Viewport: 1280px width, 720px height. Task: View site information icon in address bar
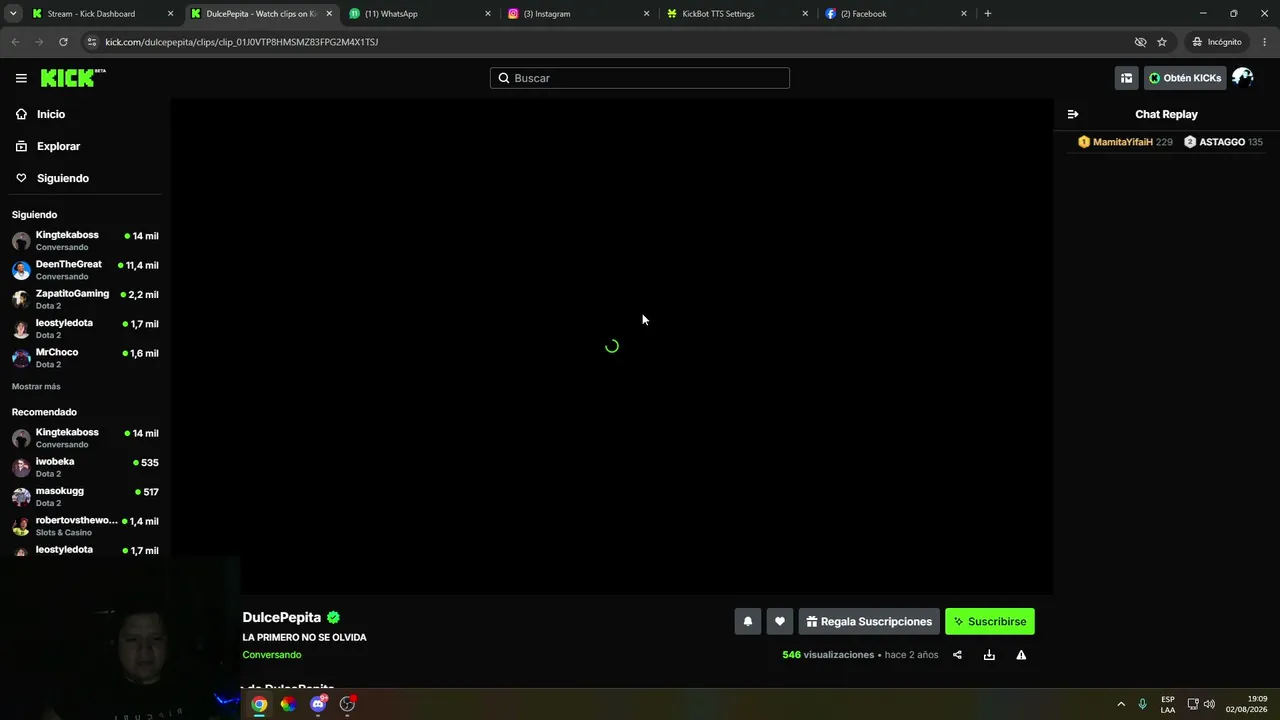92,42
